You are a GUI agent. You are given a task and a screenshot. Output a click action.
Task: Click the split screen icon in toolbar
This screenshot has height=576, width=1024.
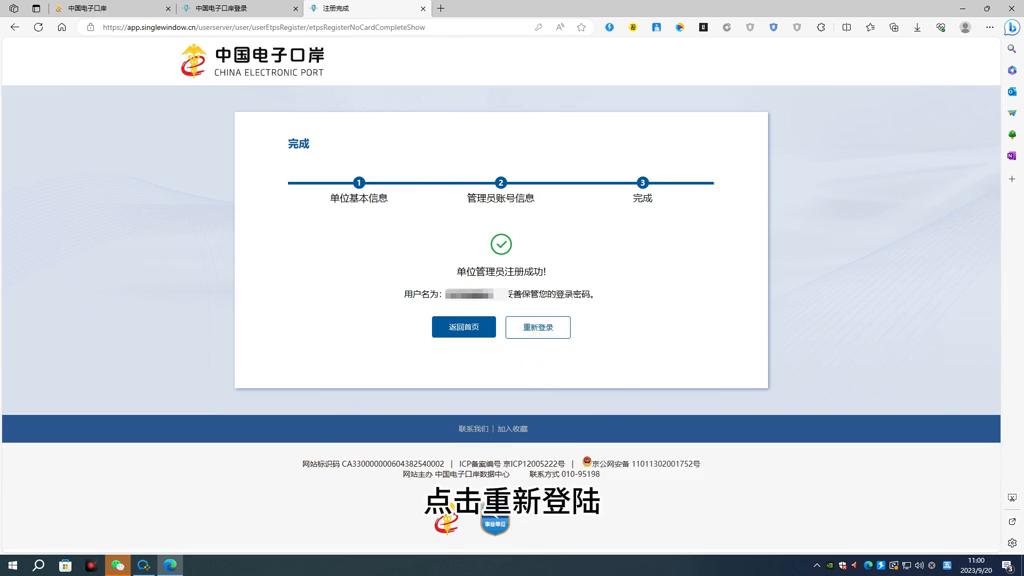(847, 27)
